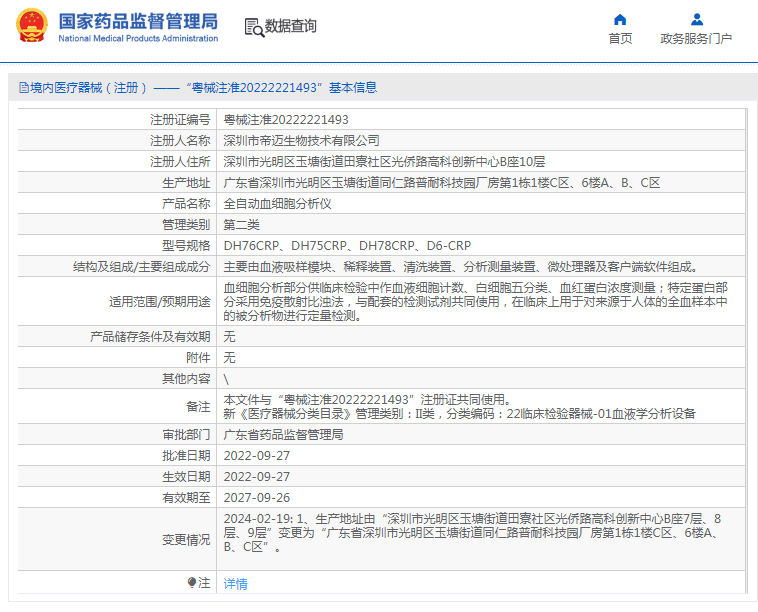This screenshot has width=758, height=612.
Task: Click the 境内医疗器械（注册）header text
Action: click(89, 87)
